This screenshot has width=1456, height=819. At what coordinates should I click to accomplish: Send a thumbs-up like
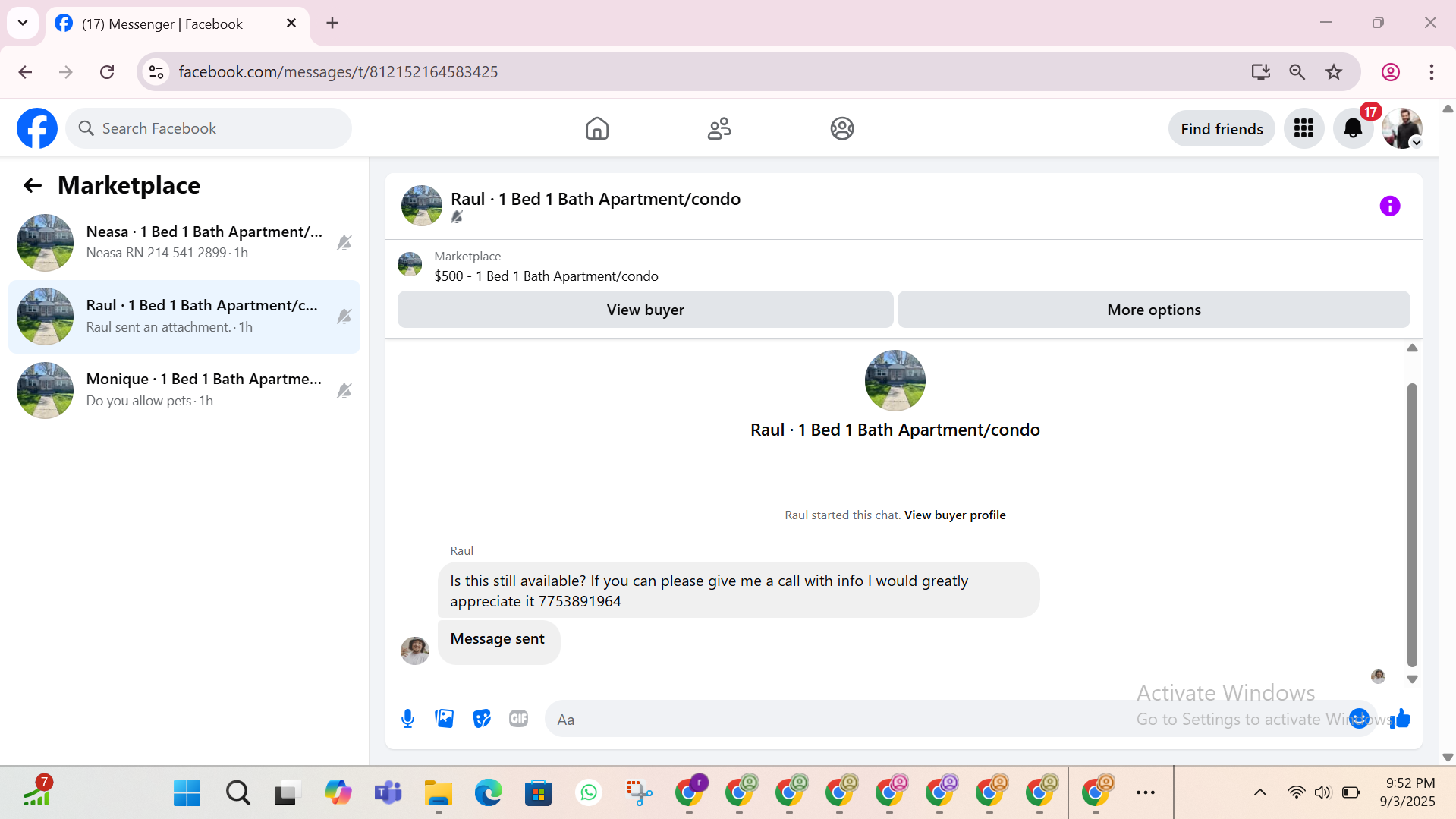point(1401,718)
